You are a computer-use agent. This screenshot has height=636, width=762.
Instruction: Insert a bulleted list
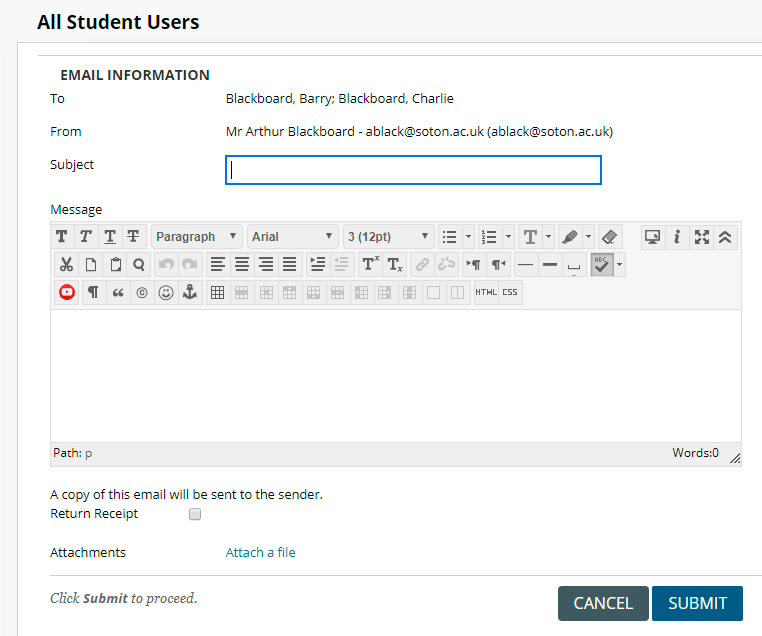(x=450, y=237)
